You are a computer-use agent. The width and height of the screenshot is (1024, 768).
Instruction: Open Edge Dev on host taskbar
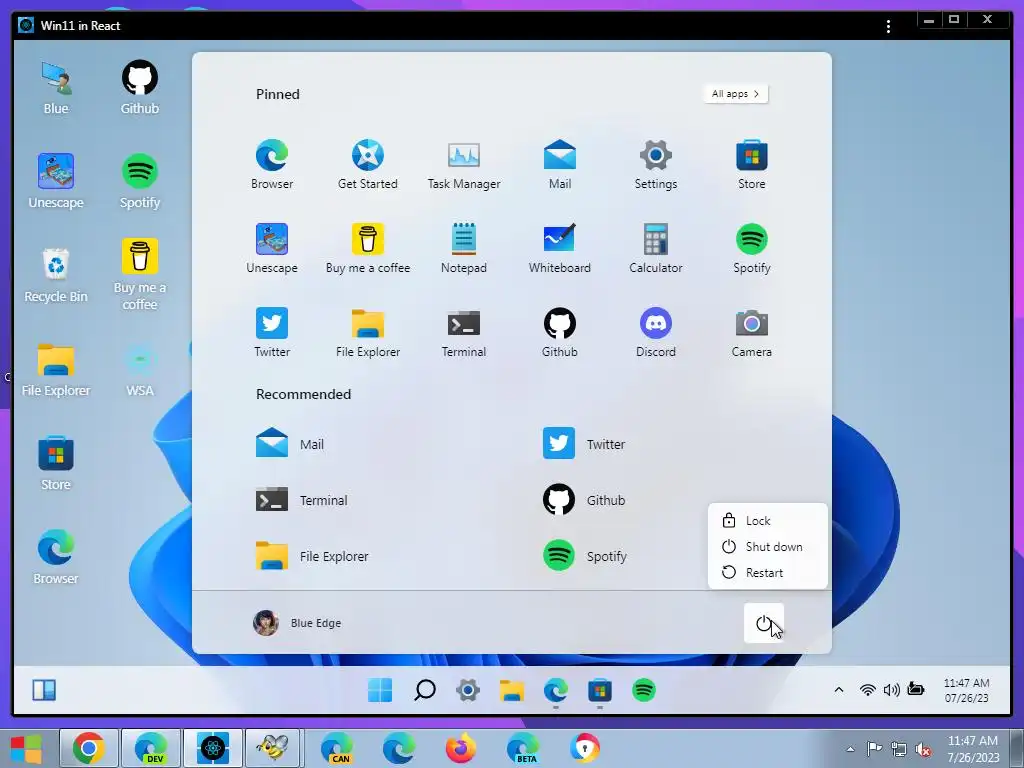(x=151, y=748)
